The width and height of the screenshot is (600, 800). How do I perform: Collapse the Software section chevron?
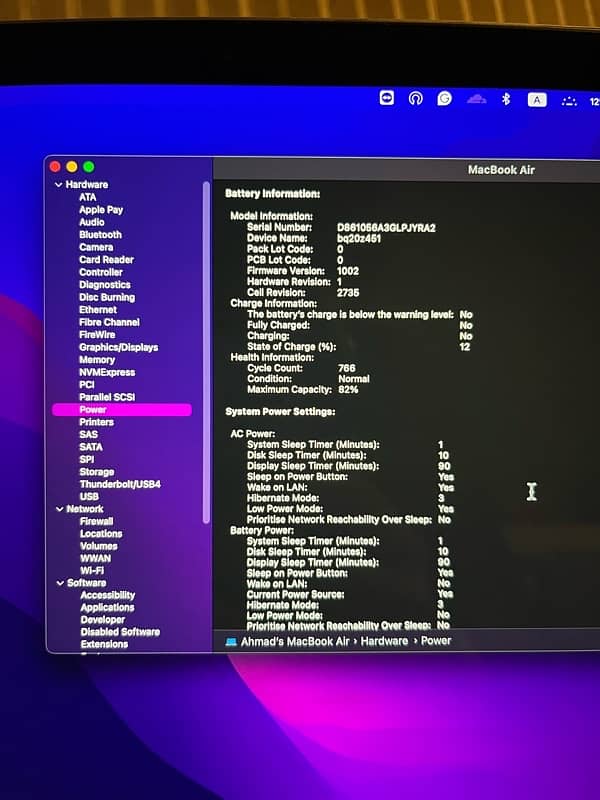(60, 583)
